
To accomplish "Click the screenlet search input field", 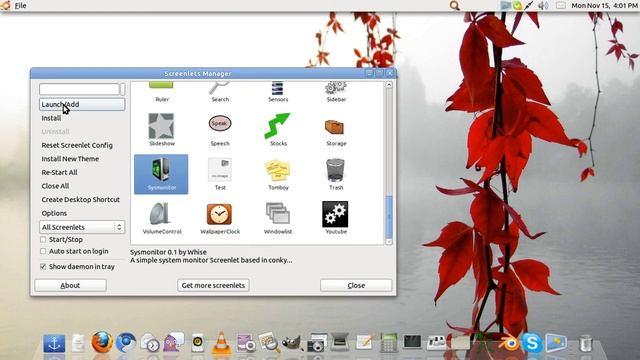I will click(x=79, y=89).
